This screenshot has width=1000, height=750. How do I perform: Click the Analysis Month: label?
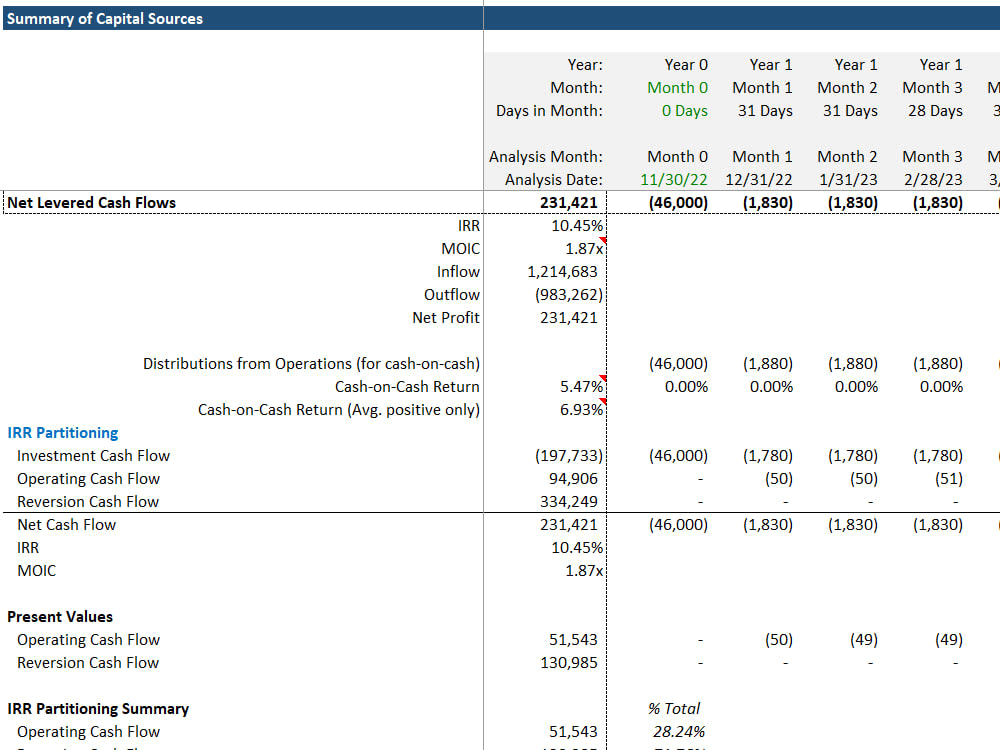tap(545, 157)
